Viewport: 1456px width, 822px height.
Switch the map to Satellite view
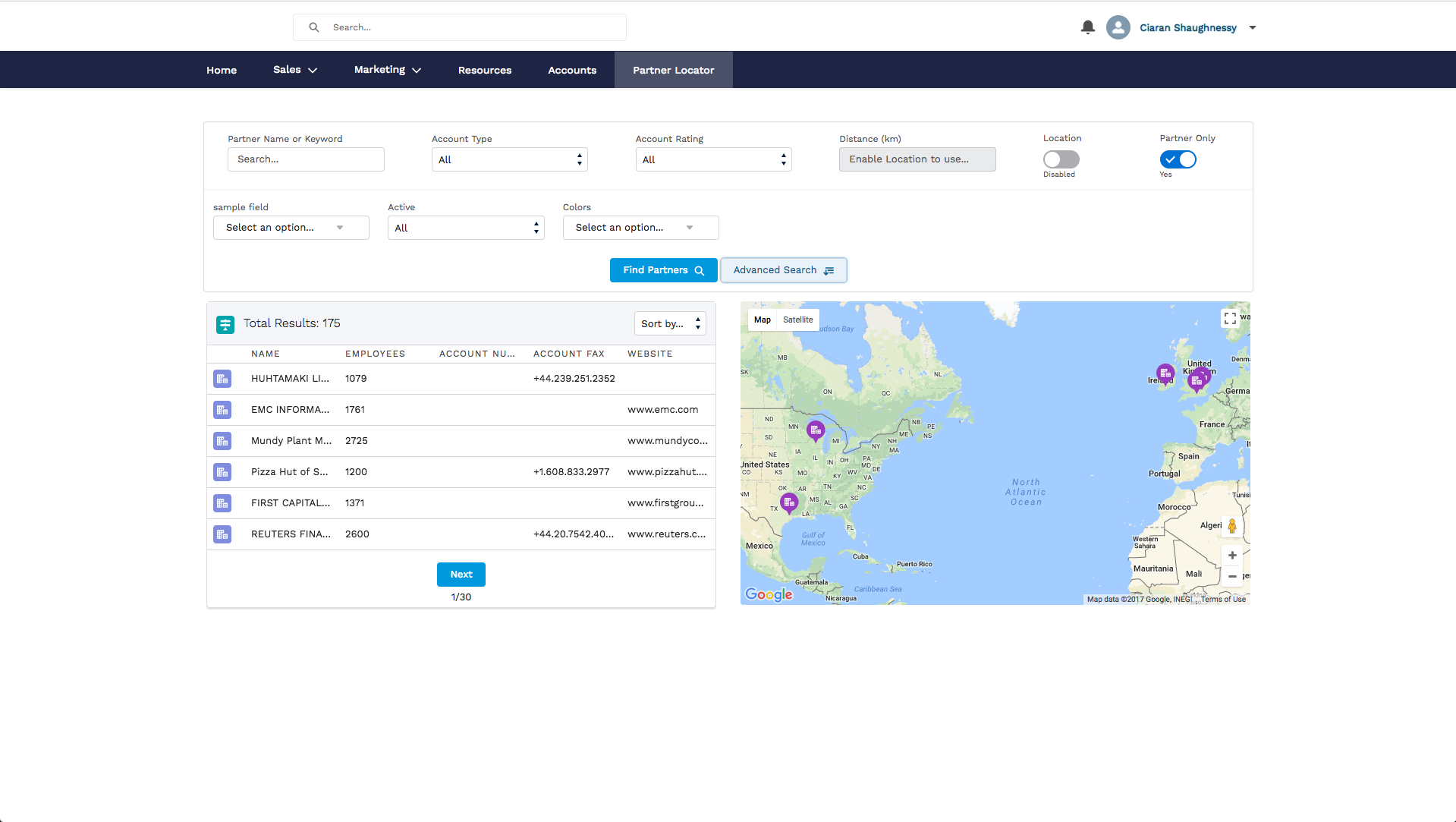797,320
